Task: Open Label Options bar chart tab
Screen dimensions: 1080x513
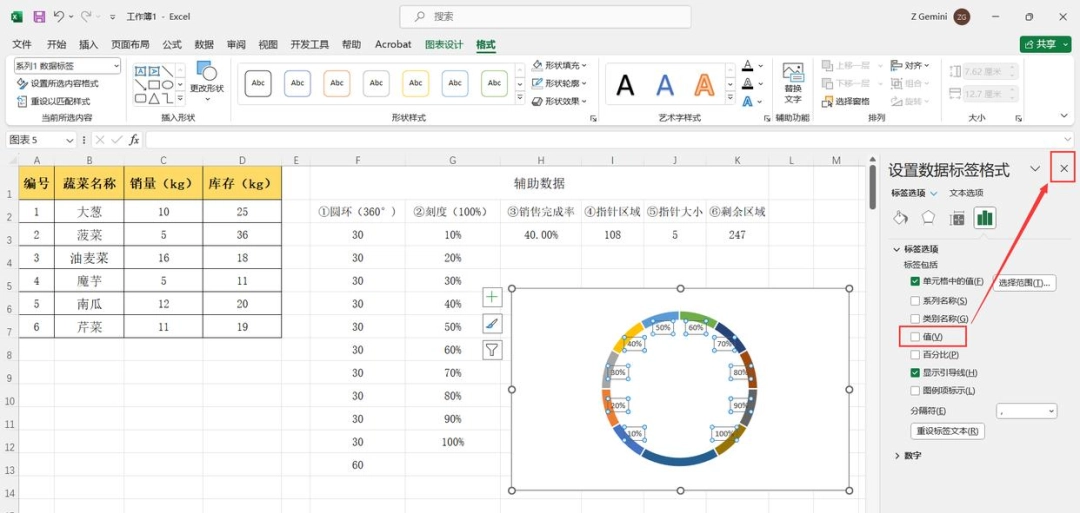Action: pyautogui.click(x=985, y=218)
